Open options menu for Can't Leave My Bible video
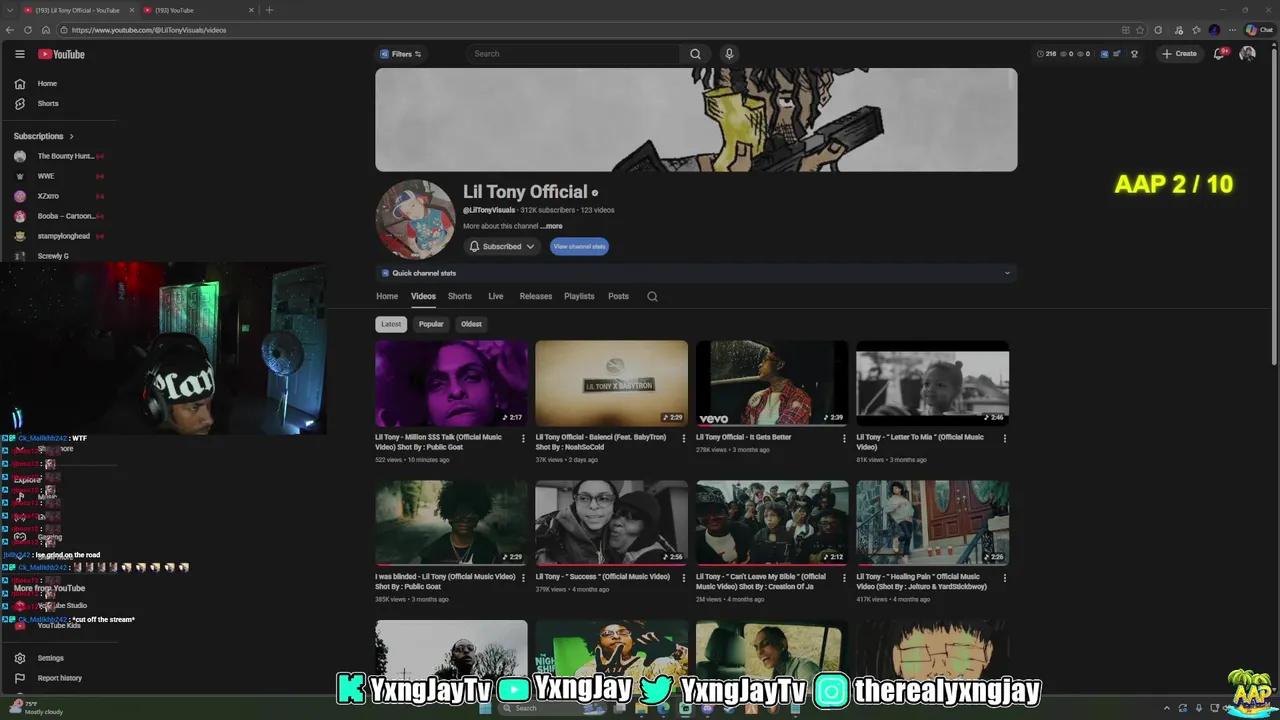 [x=843, y=578]
